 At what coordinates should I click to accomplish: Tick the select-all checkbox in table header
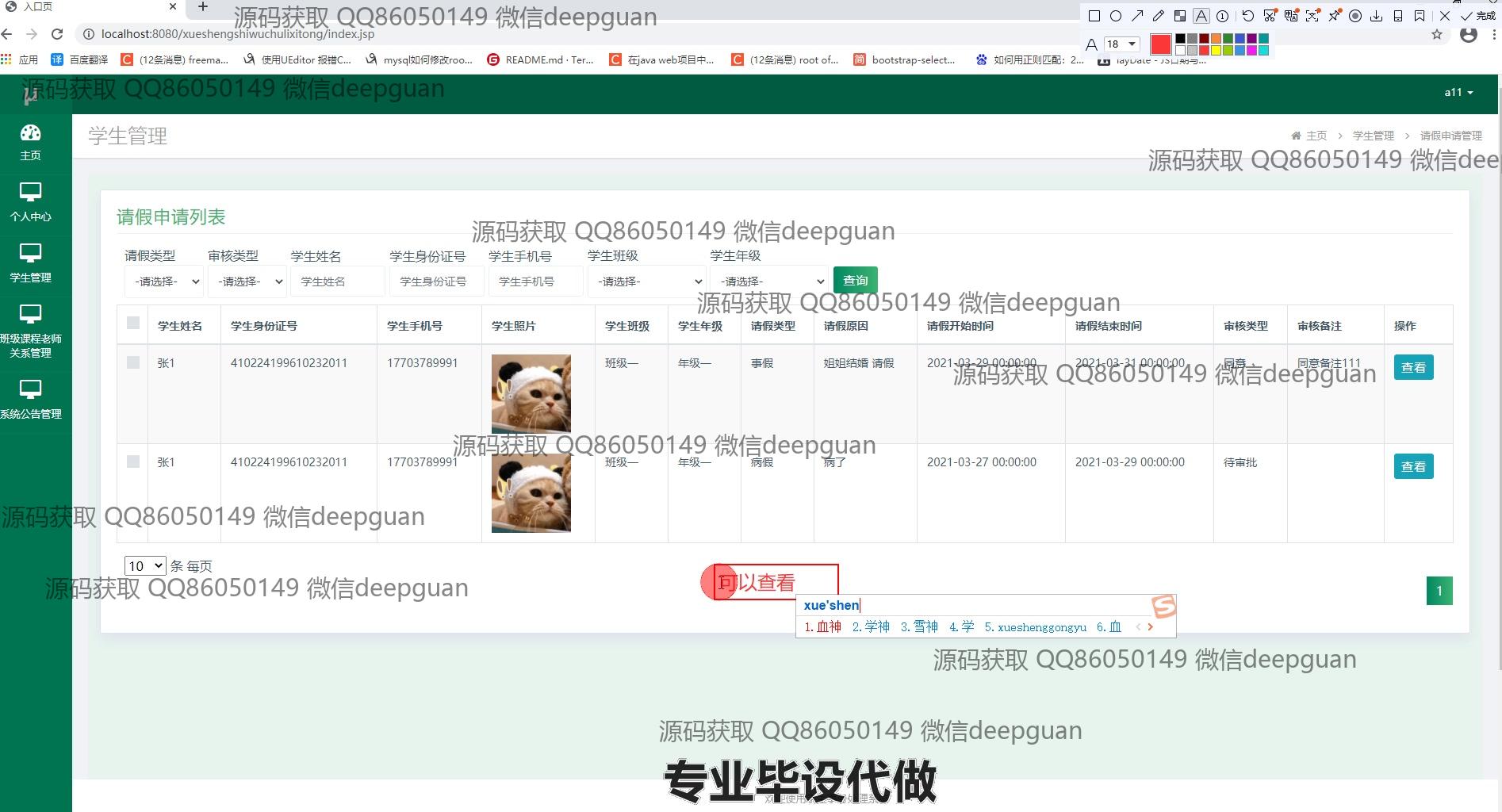133,323
